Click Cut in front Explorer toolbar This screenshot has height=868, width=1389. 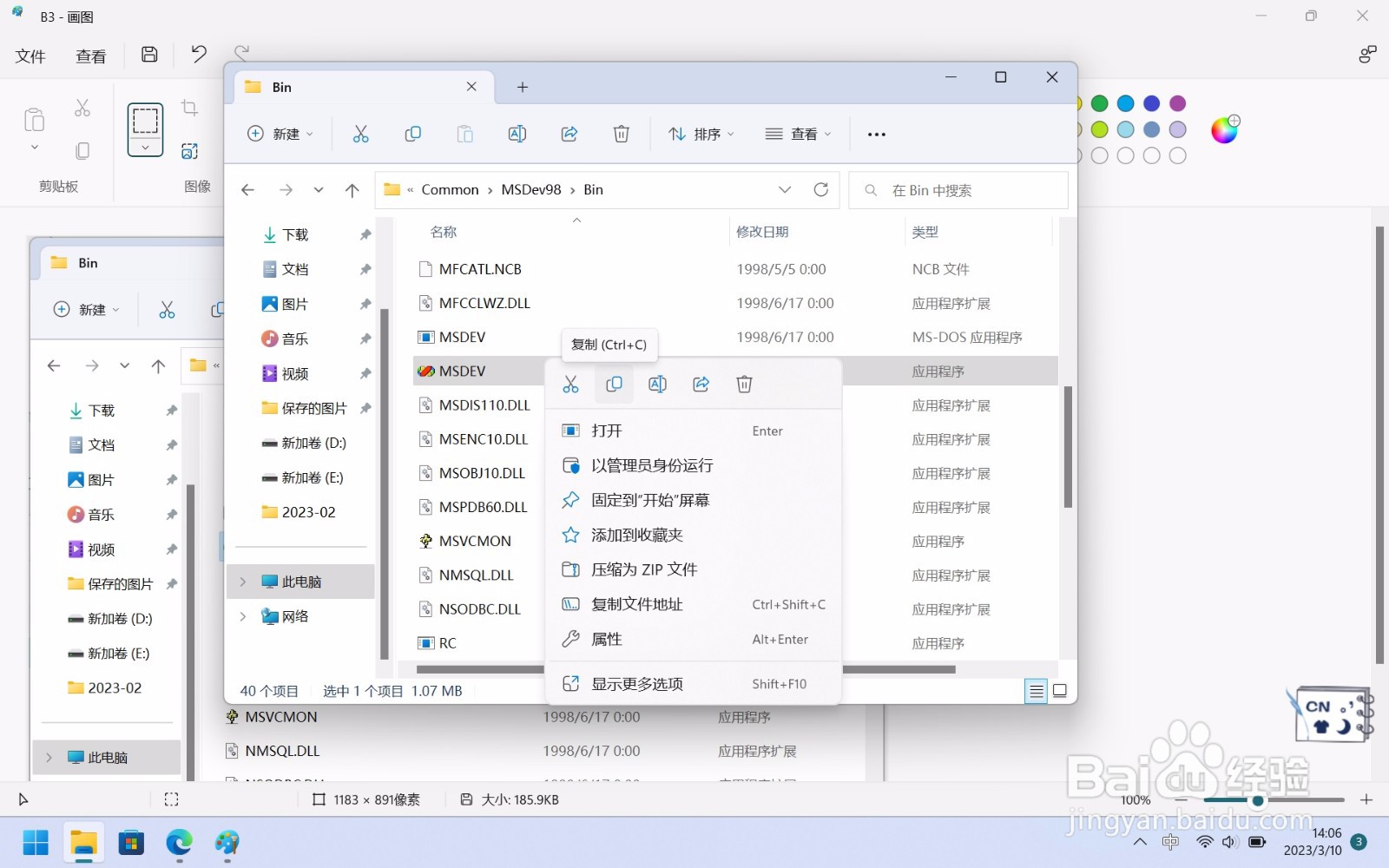(360, 134)
